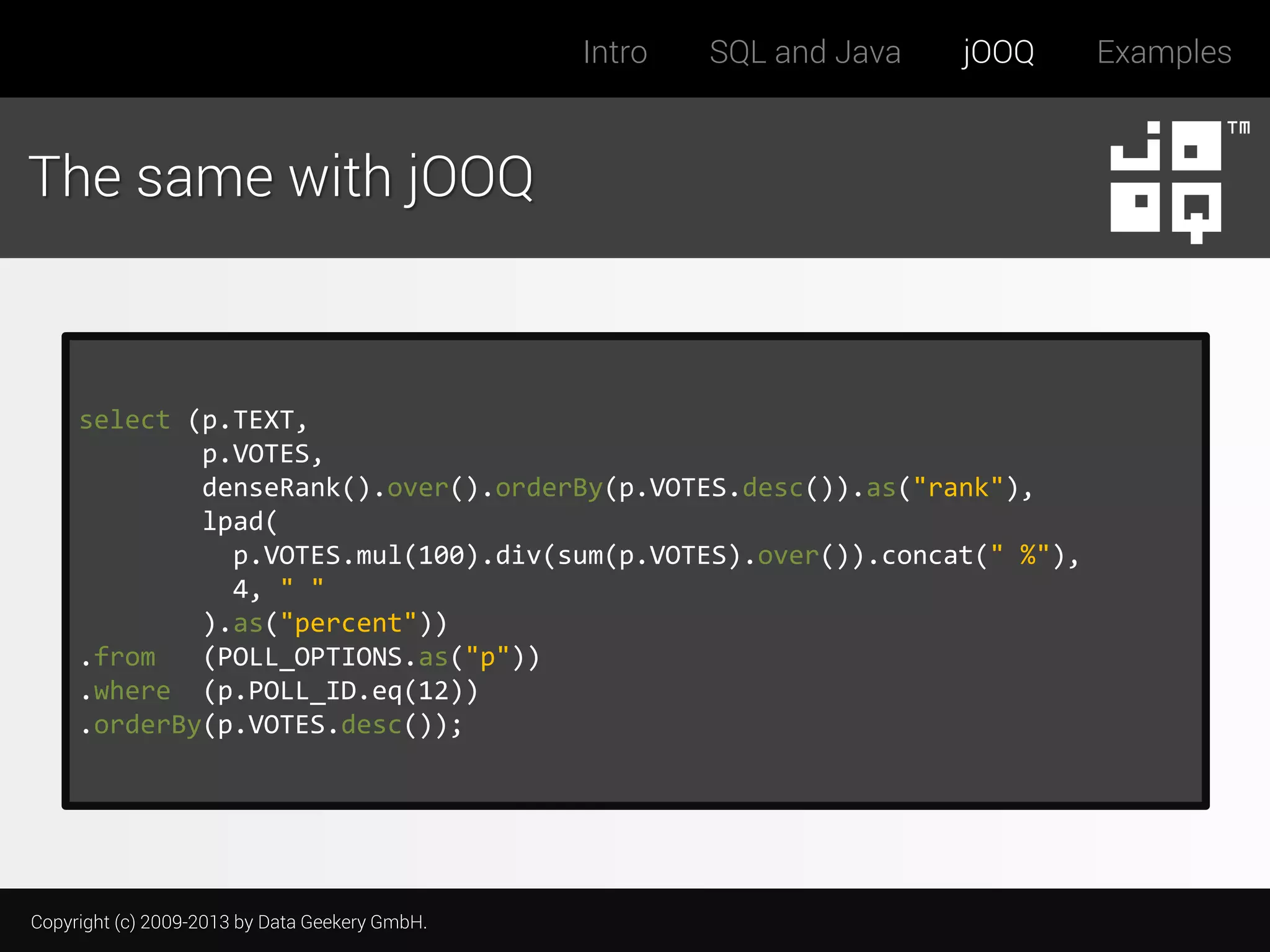Click '(p.TEXT,' in the select line

[248, 420]
